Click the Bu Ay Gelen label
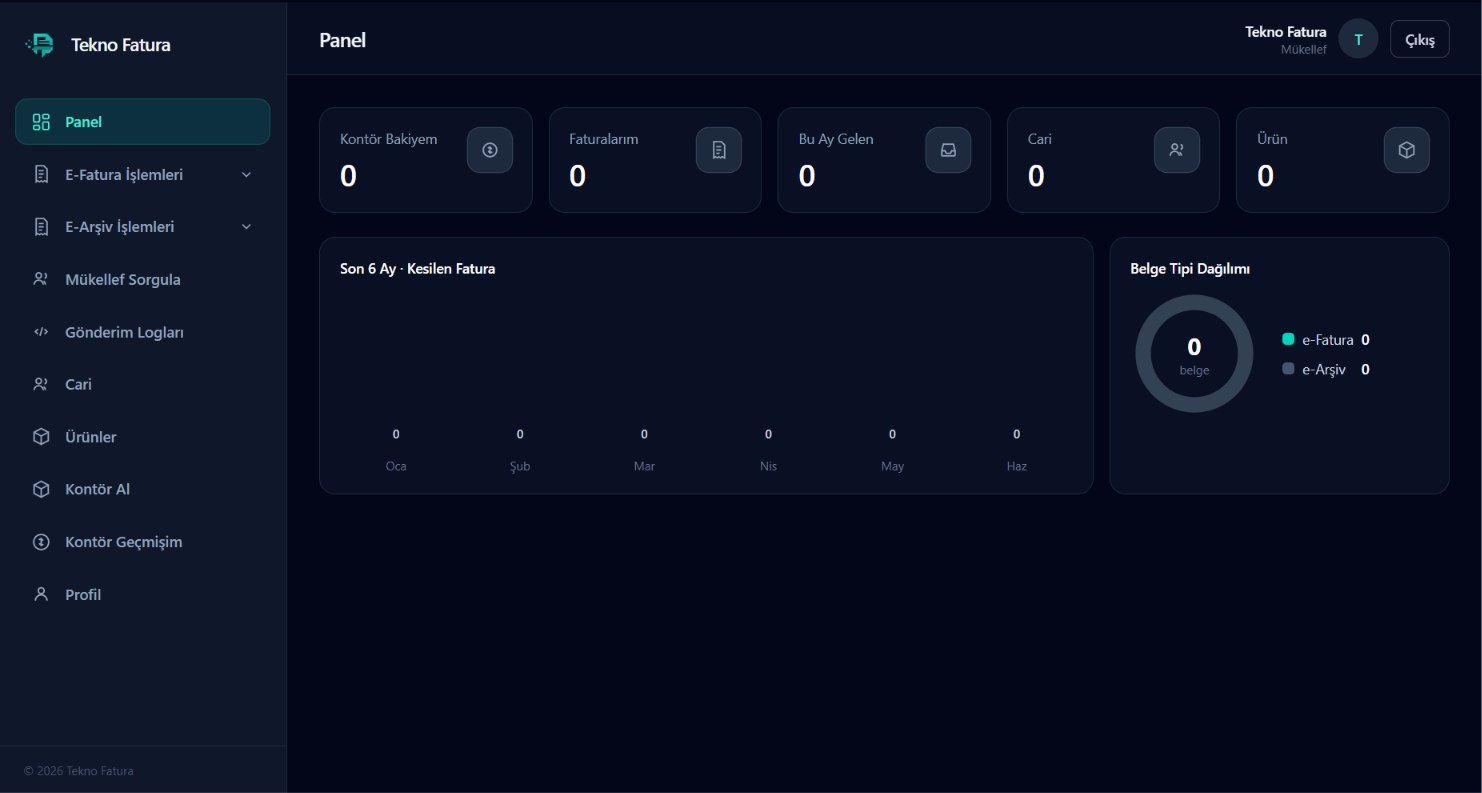Screen dimensions: 1482x793 point(836,139)
